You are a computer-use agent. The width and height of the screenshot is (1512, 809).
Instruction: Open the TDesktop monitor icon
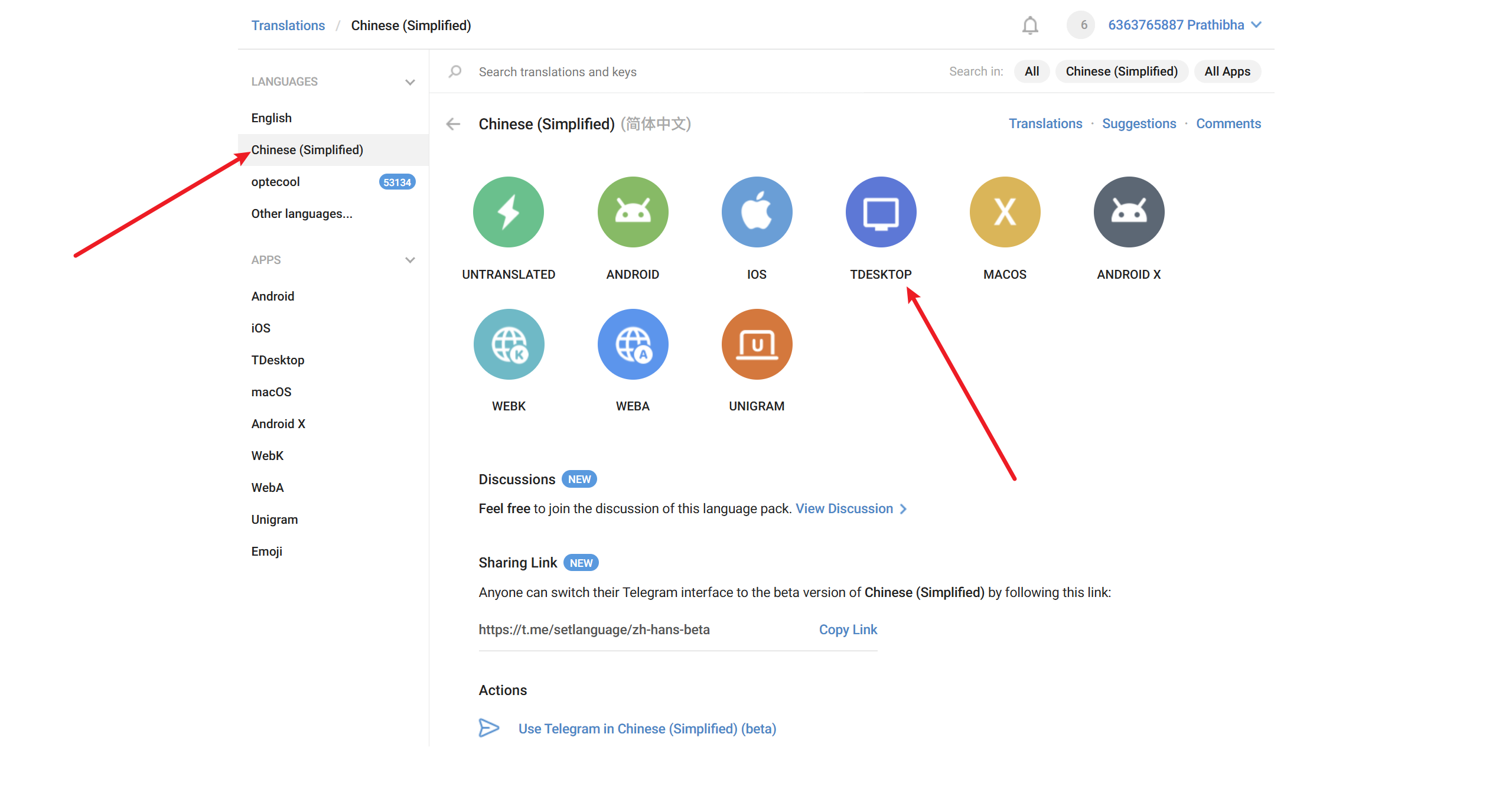click(881, 212)
